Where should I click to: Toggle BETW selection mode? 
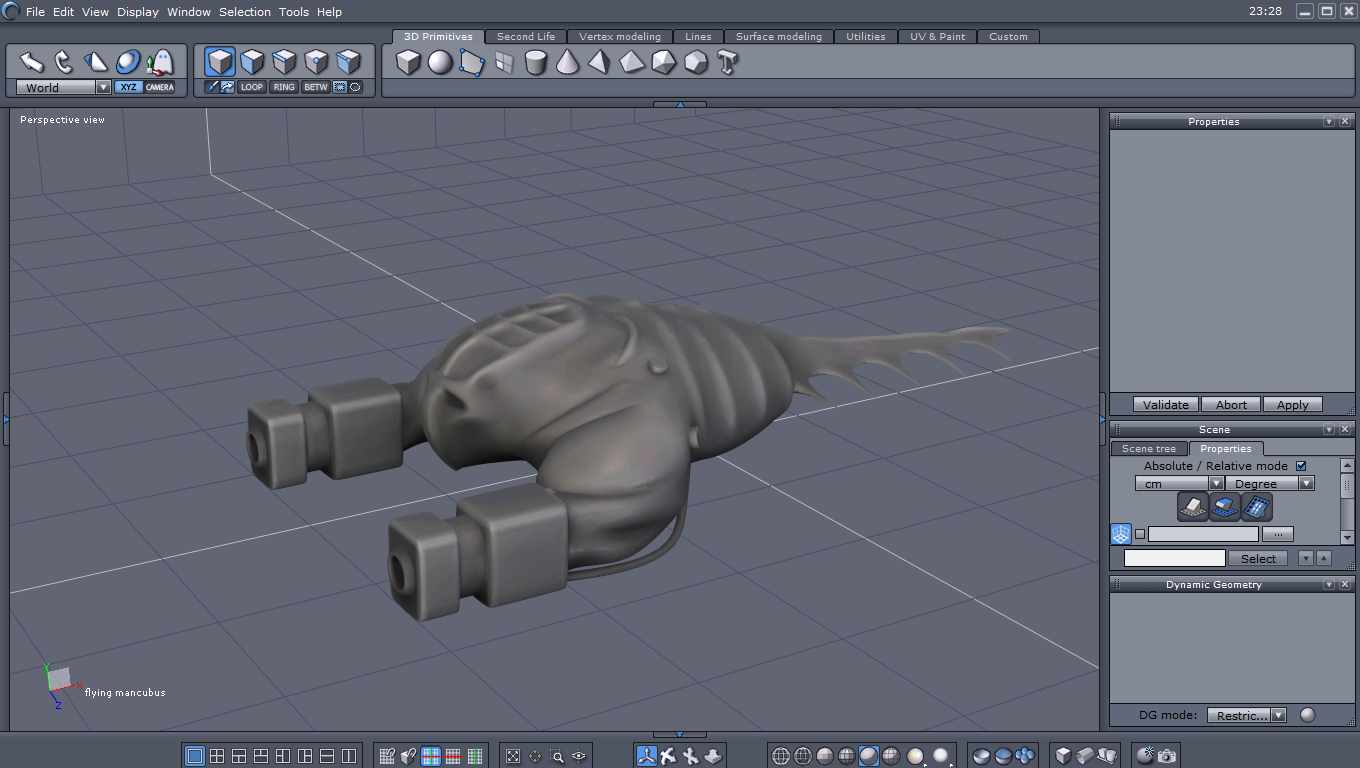[x=316, y=87]
